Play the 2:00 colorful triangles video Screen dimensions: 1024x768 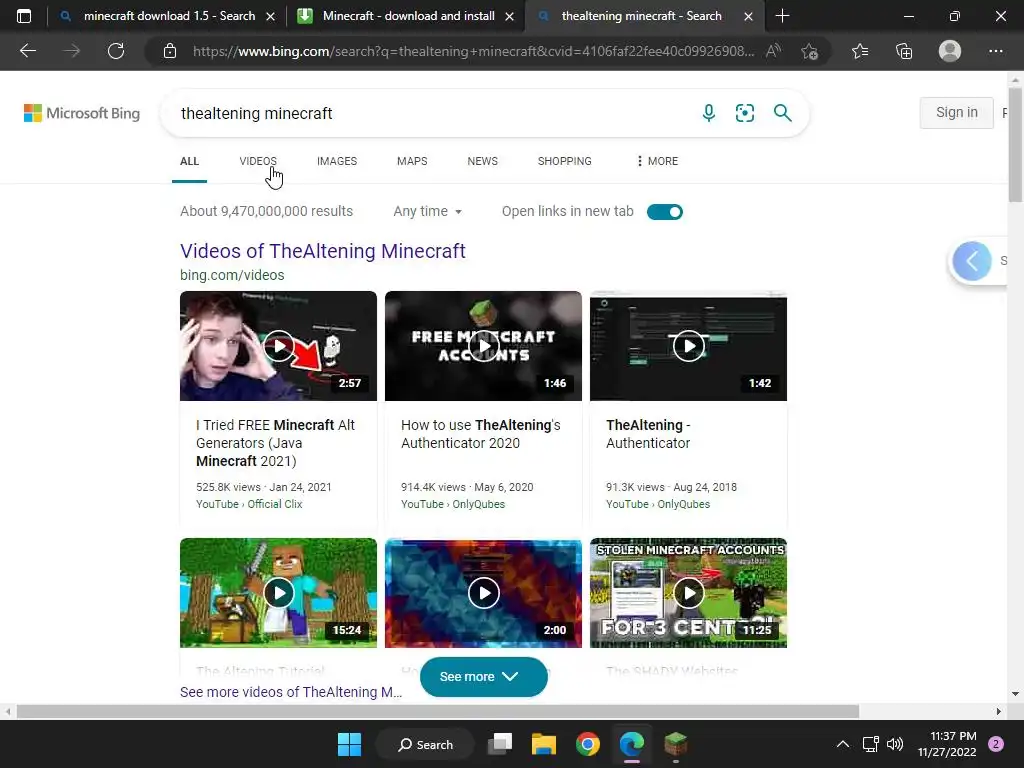[483, 593]
